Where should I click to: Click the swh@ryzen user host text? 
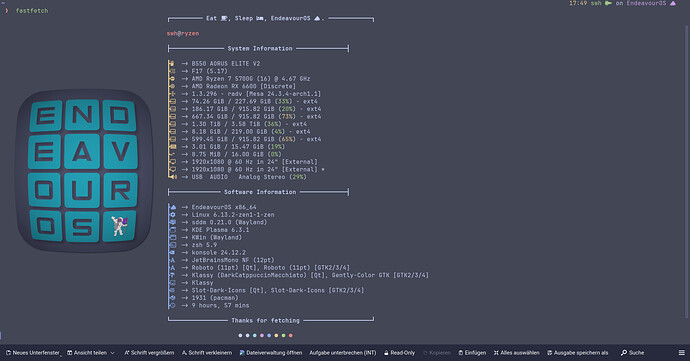pos(183,33)
